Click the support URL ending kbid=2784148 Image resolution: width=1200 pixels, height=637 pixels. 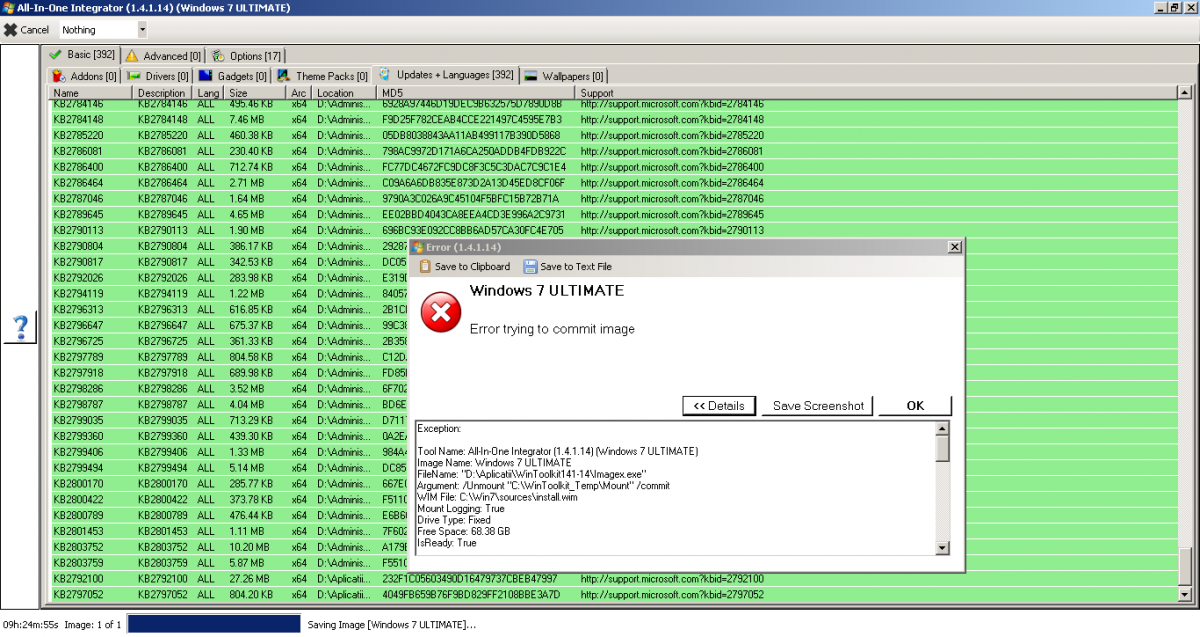coord(672,119)
